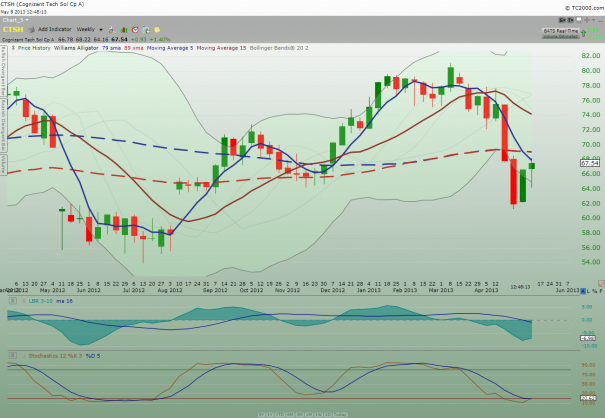Open the yellow sticky note icon

point(157,30)
